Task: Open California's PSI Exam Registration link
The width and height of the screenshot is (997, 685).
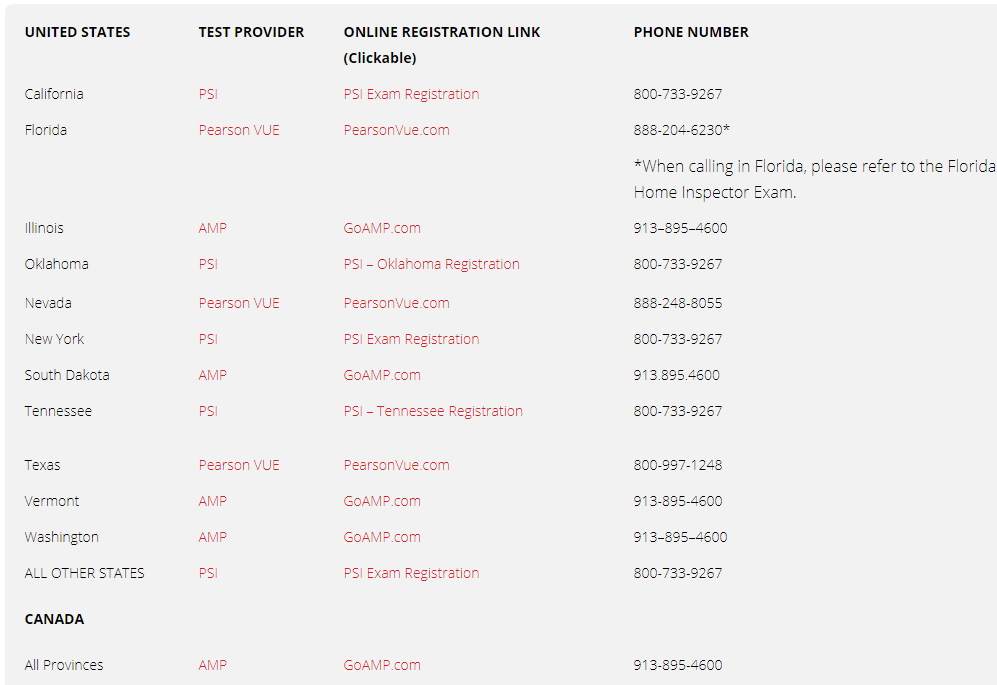Action: pyautogui.click(x=411, y=94)
